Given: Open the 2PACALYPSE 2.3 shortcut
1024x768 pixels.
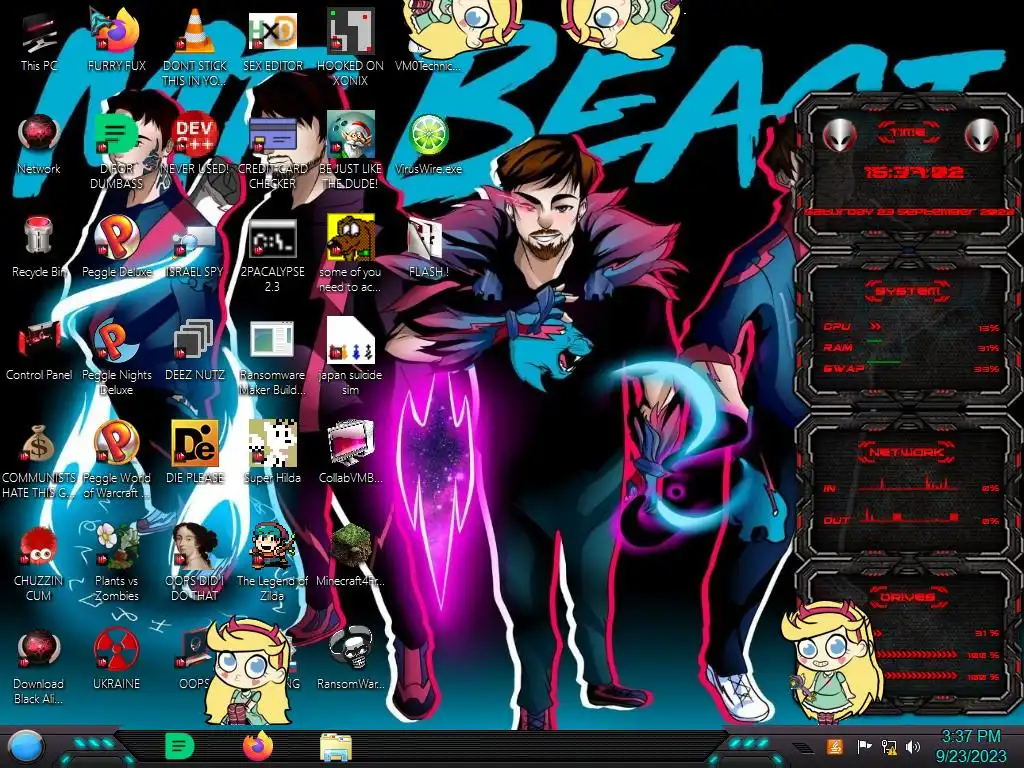Looking at the screenshot, I should tap(272, 255).
